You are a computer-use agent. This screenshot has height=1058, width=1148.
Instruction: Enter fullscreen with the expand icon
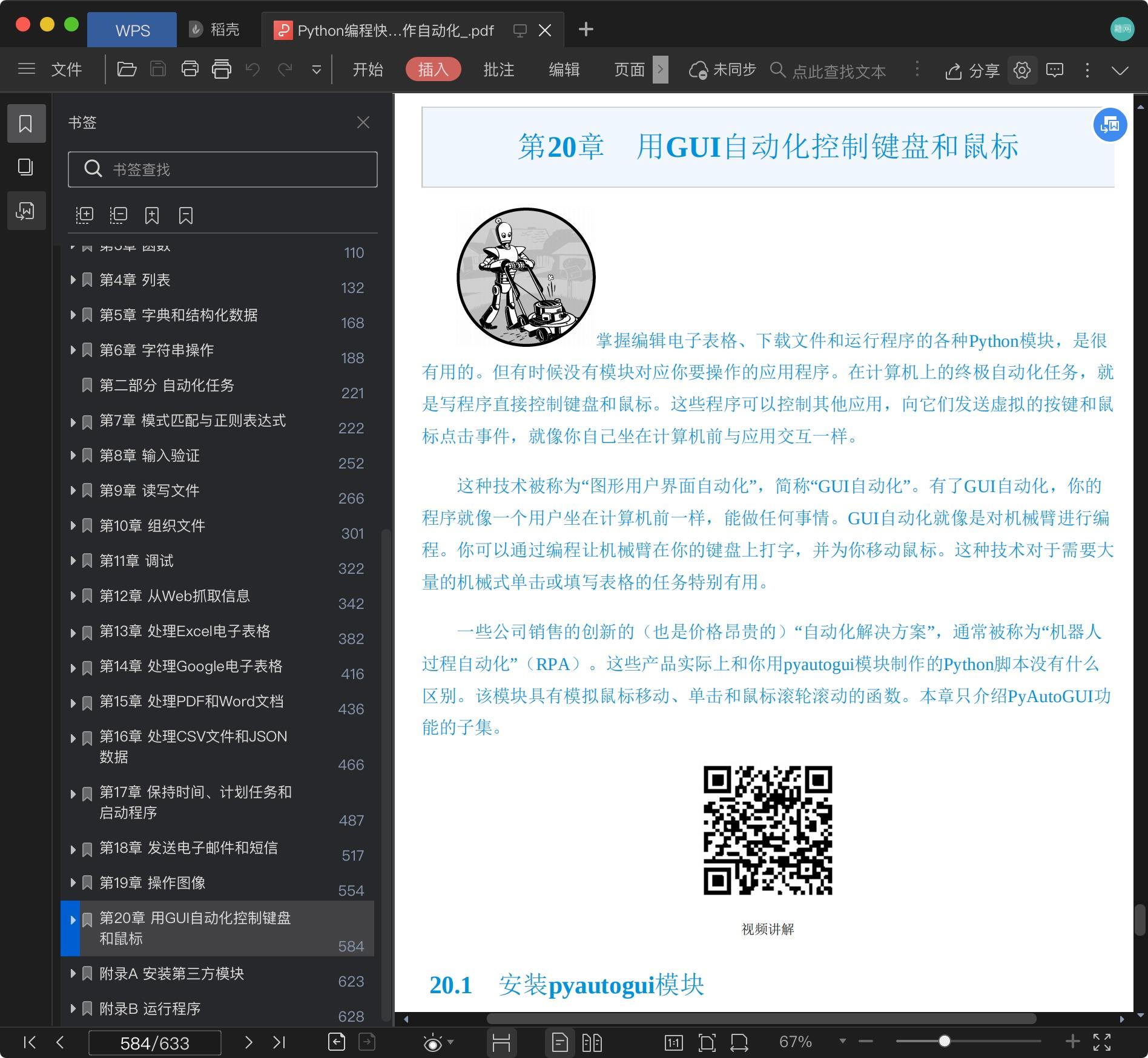click(1102, 1042)
